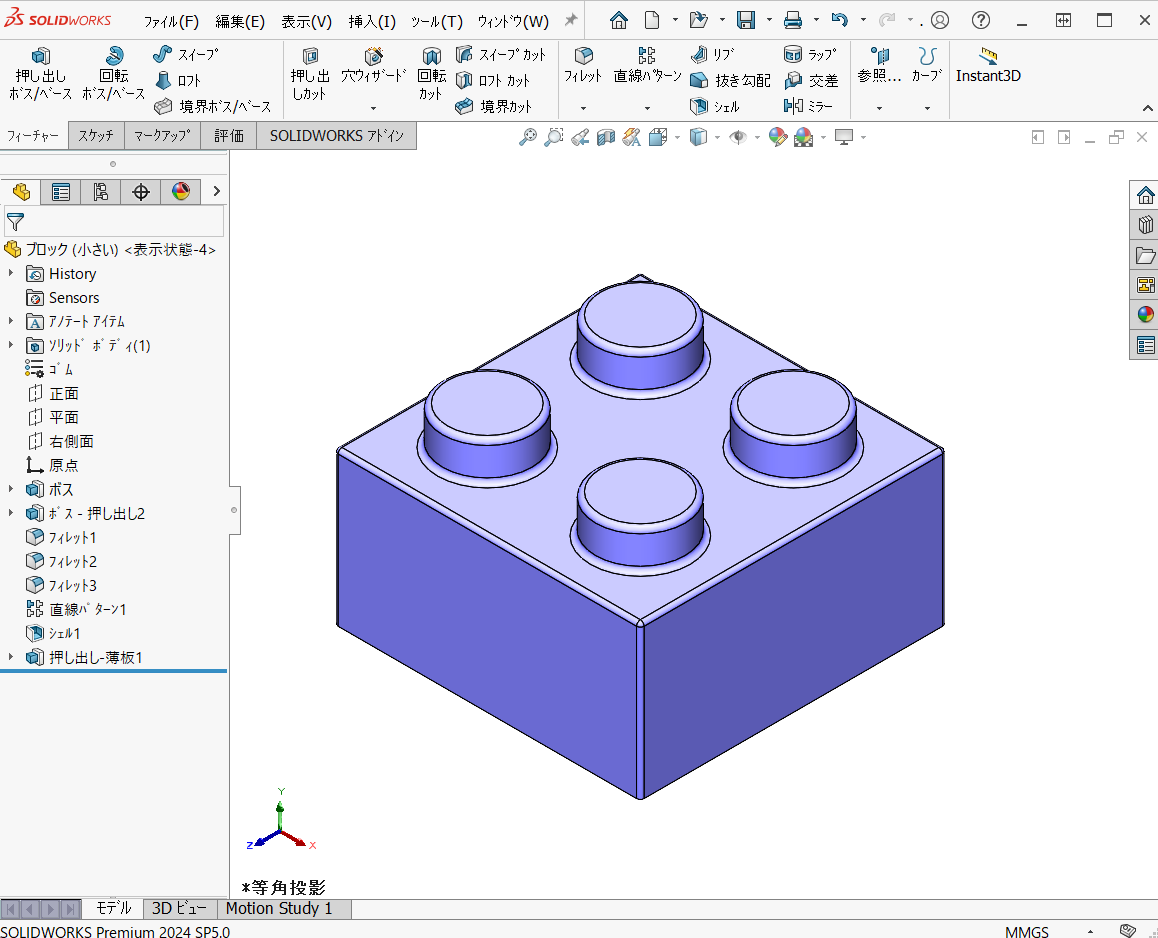Switch to the スケッチ ribbon tab
The image size is (1158, 938).
tap(96, 136)
